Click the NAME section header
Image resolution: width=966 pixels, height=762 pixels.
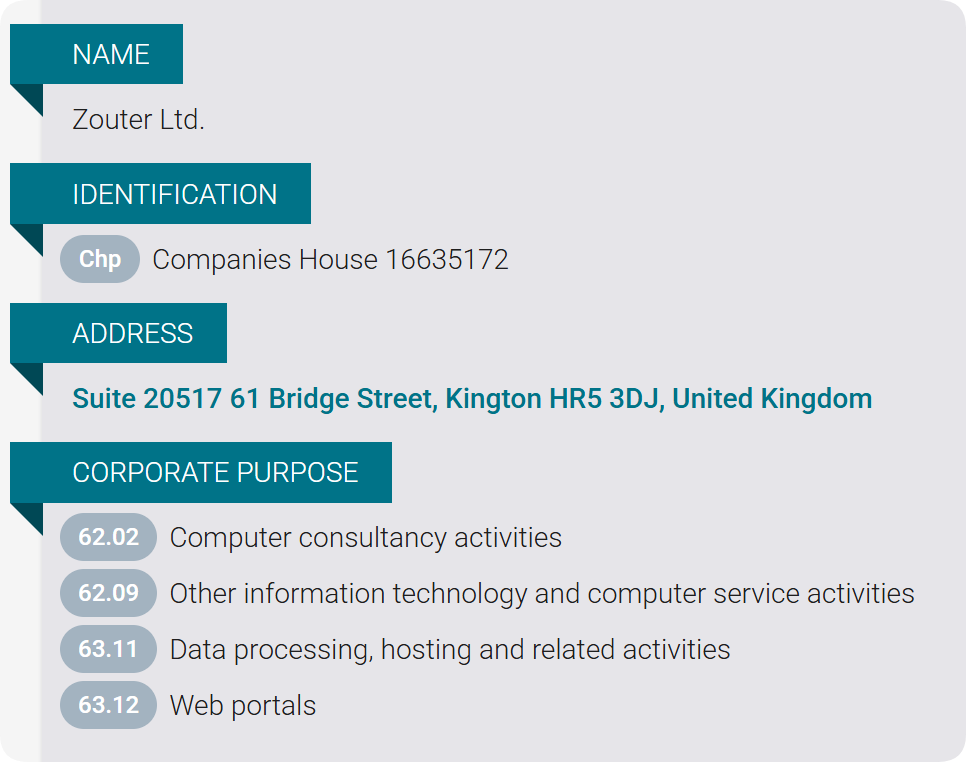pyautogui.click(x=110, y=54)
